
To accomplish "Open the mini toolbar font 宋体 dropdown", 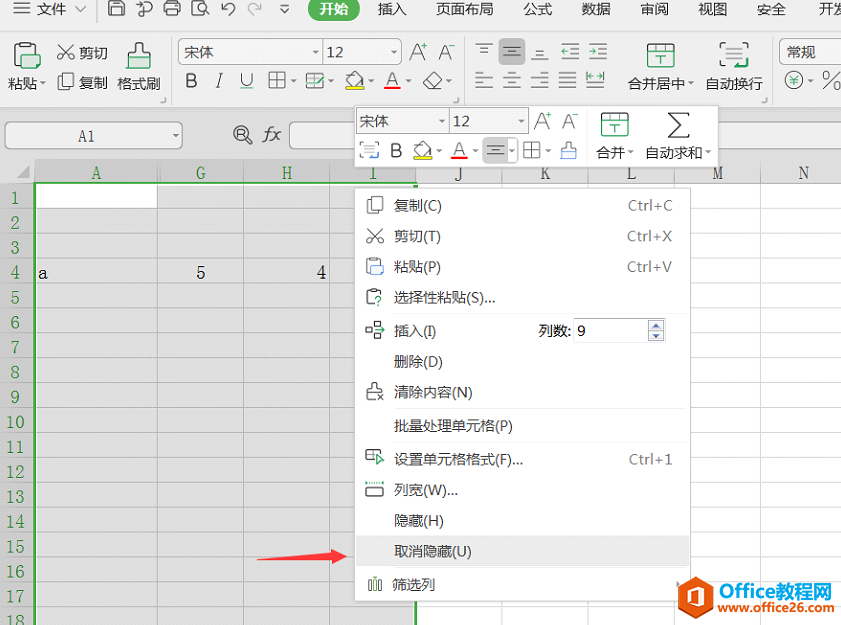I will click(x=442, y=121).
